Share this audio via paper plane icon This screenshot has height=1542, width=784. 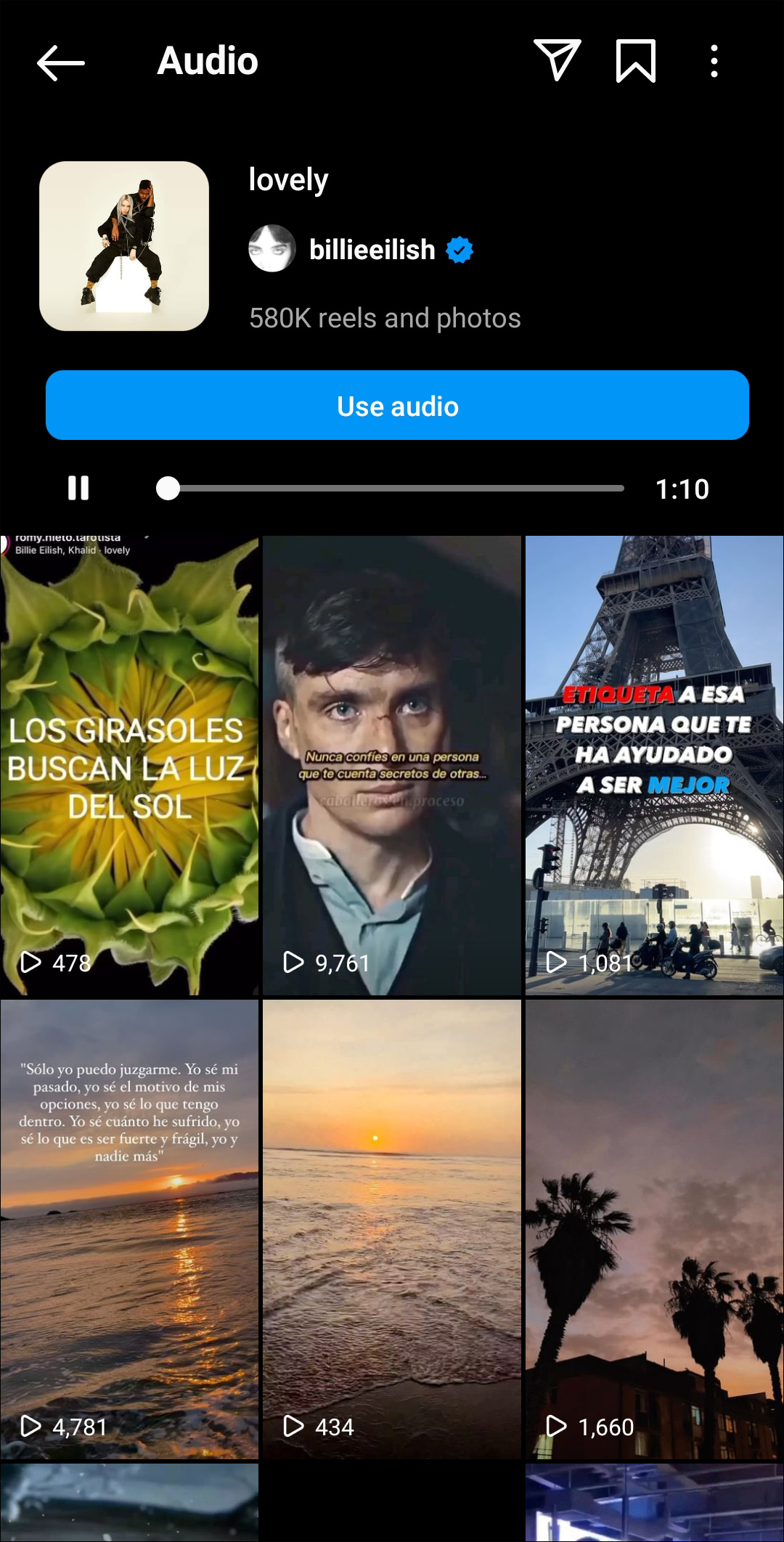pos(557,60)
